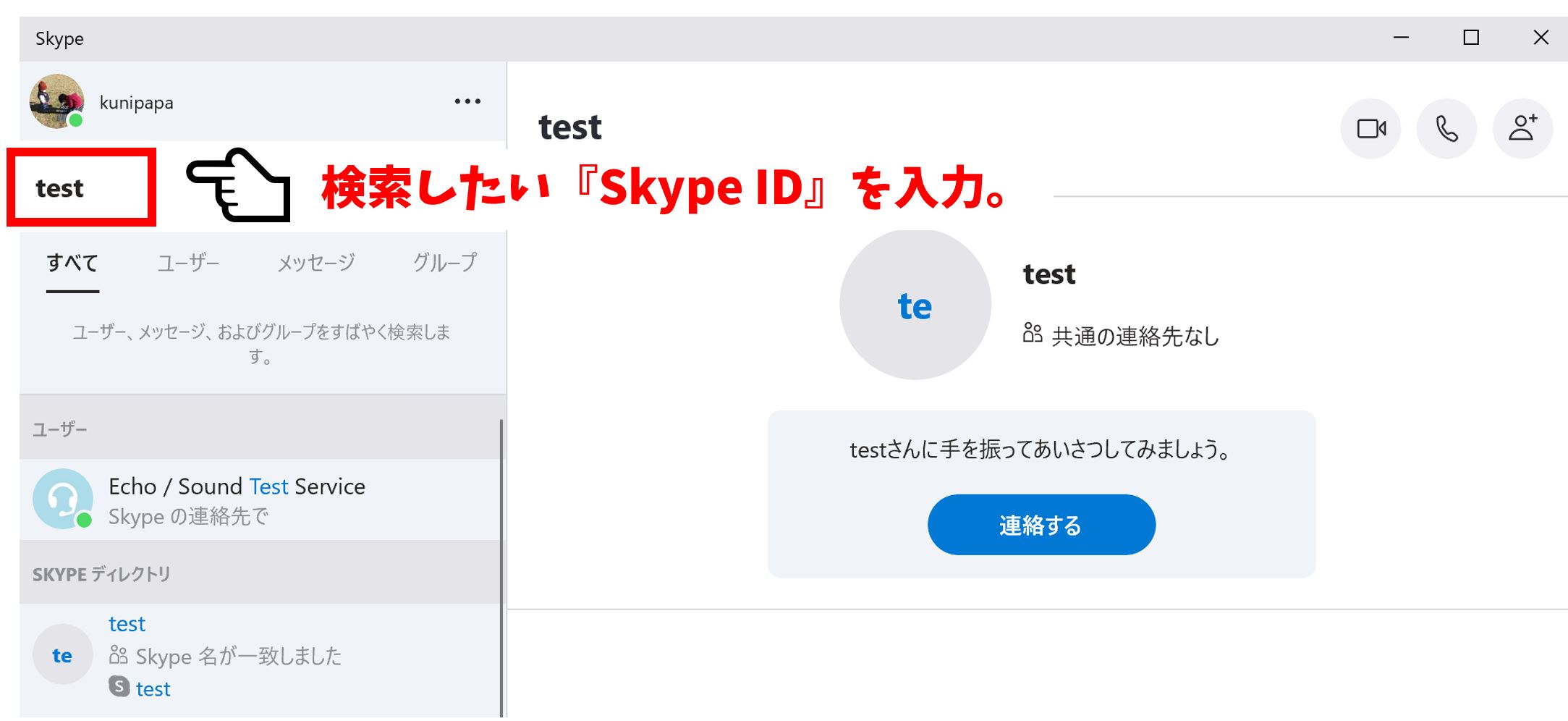
Task: Click the search field containing 'test'
Action: (x=81, y=188)
